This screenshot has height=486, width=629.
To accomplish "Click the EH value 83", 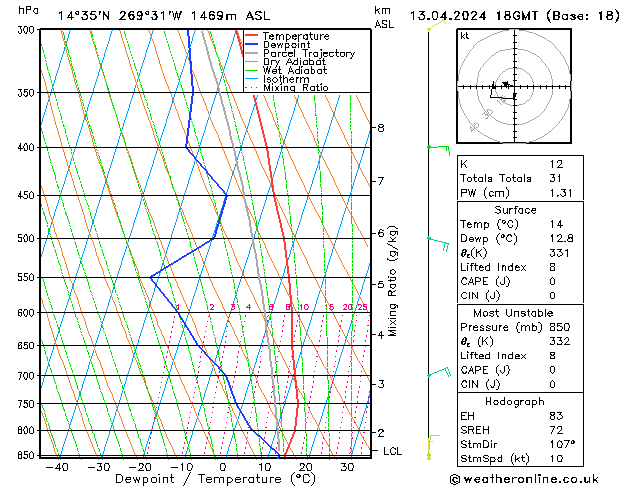I will click(556, 416).
